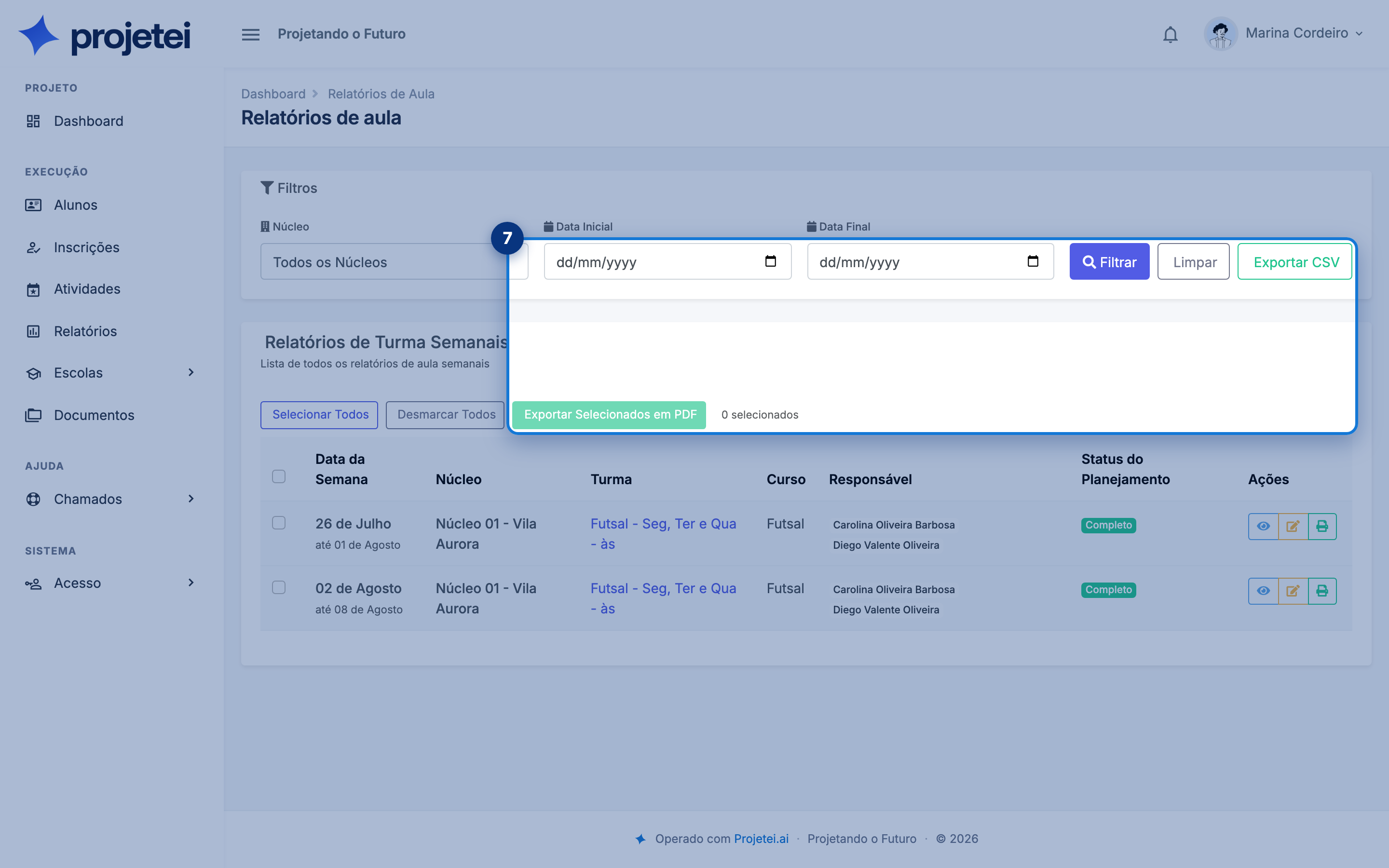The height and width of the screenshot is (868, 1389).
Task: Click the Limpar button
Action: point(1193,262)
